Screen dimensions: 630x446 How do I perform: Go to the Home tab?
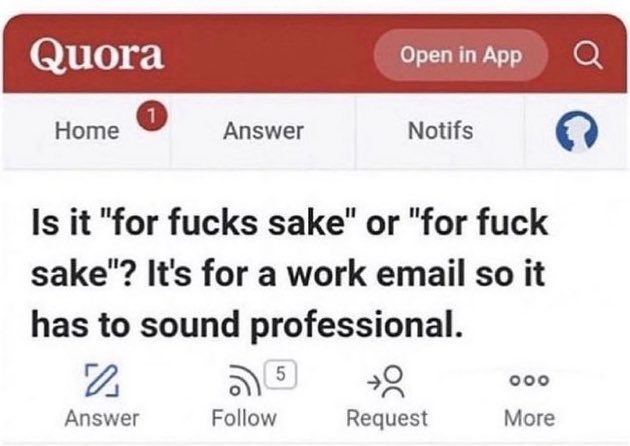tap(86, 130)
